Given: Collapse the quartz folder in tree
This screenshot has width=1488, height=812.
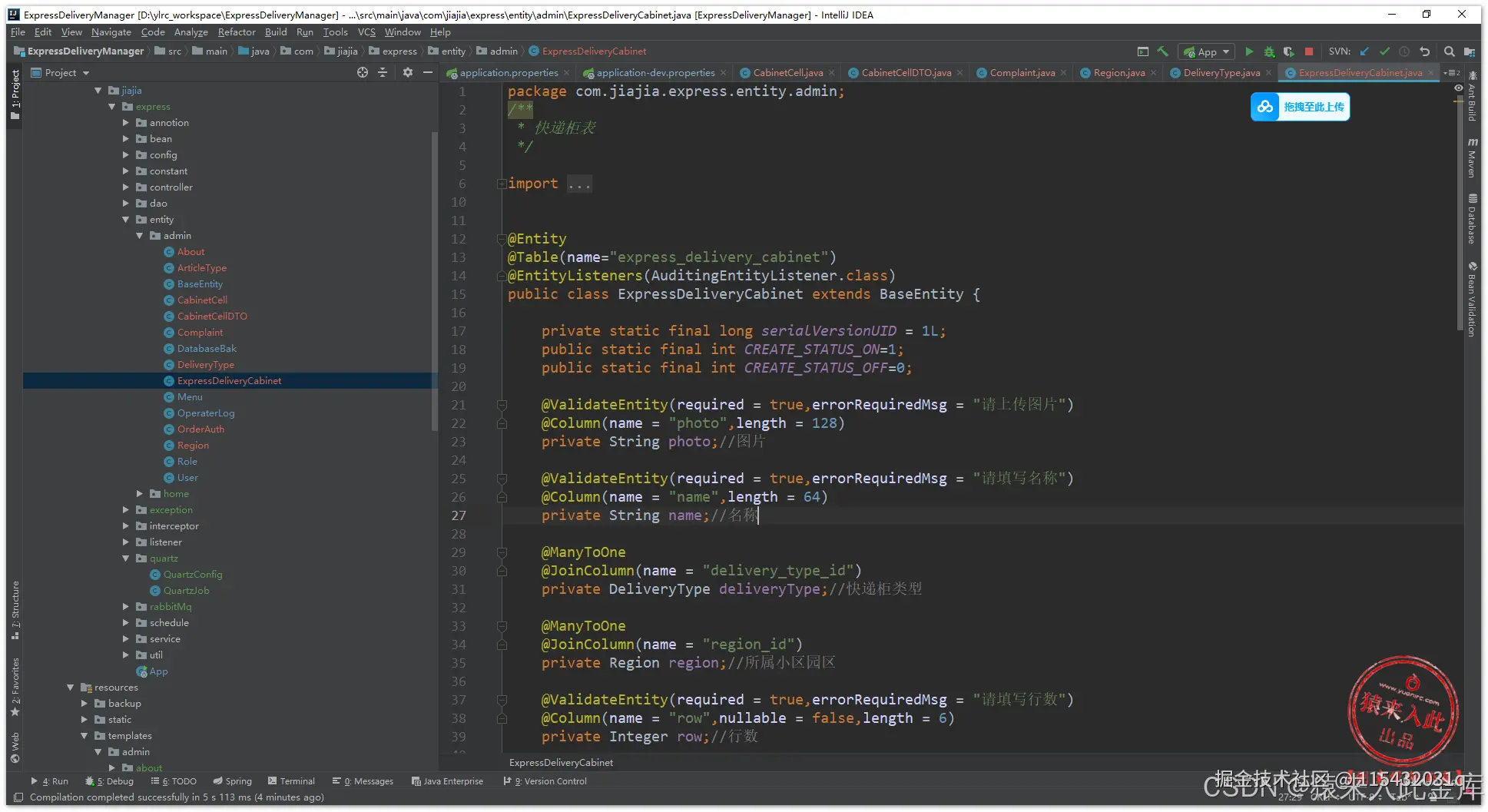Looking at the screenshot, I should coord(126,558).
